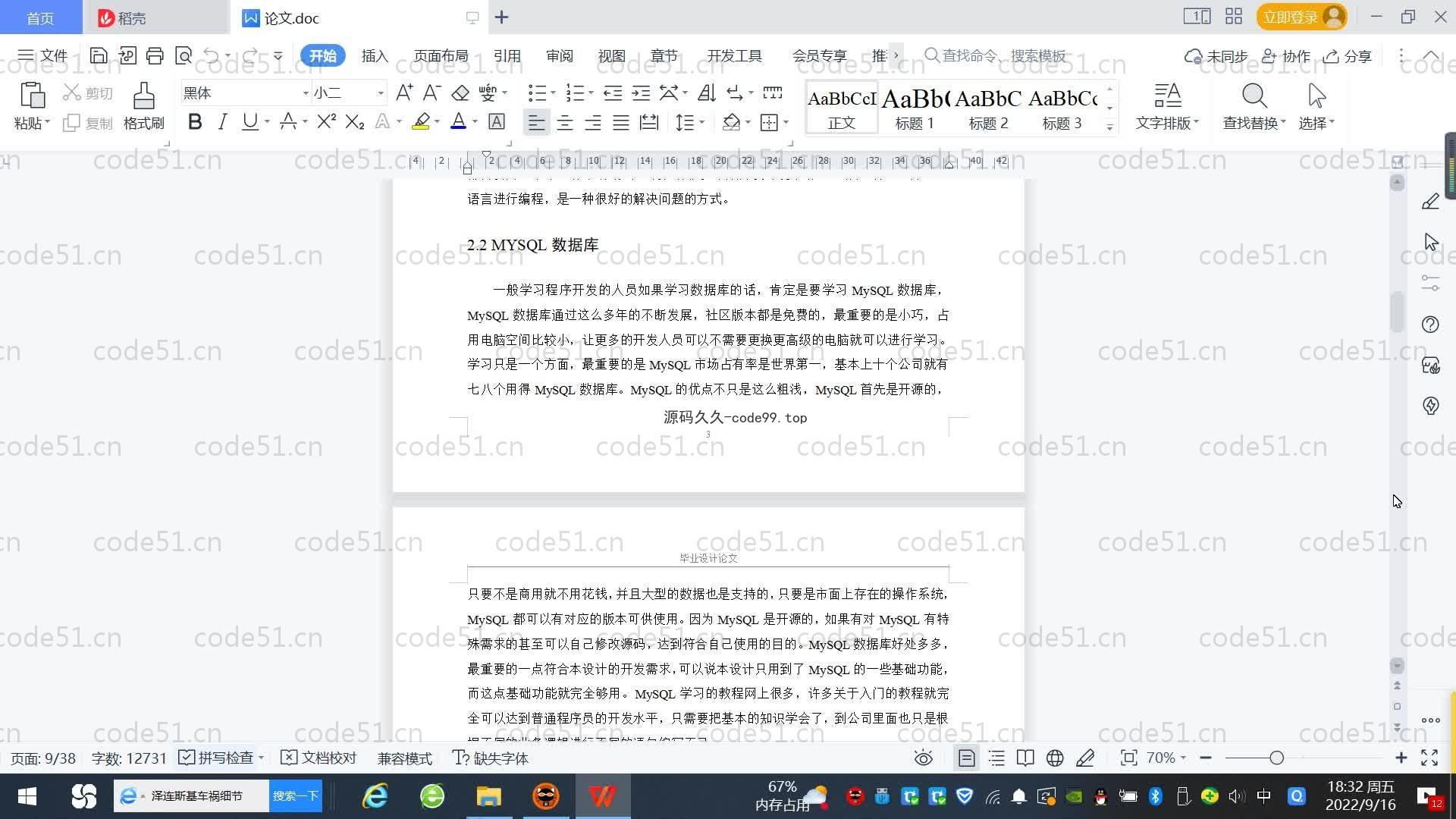Viewport: 1456px width, 819px height.
Task: Expand the paste options arrow
Action: [x=47, y=123]
